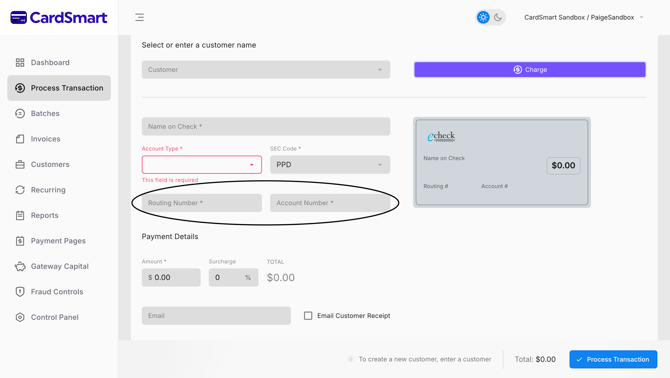
Task: Click the eCheck logo on card
Action: pyautogui.click(x=441, y=136)
